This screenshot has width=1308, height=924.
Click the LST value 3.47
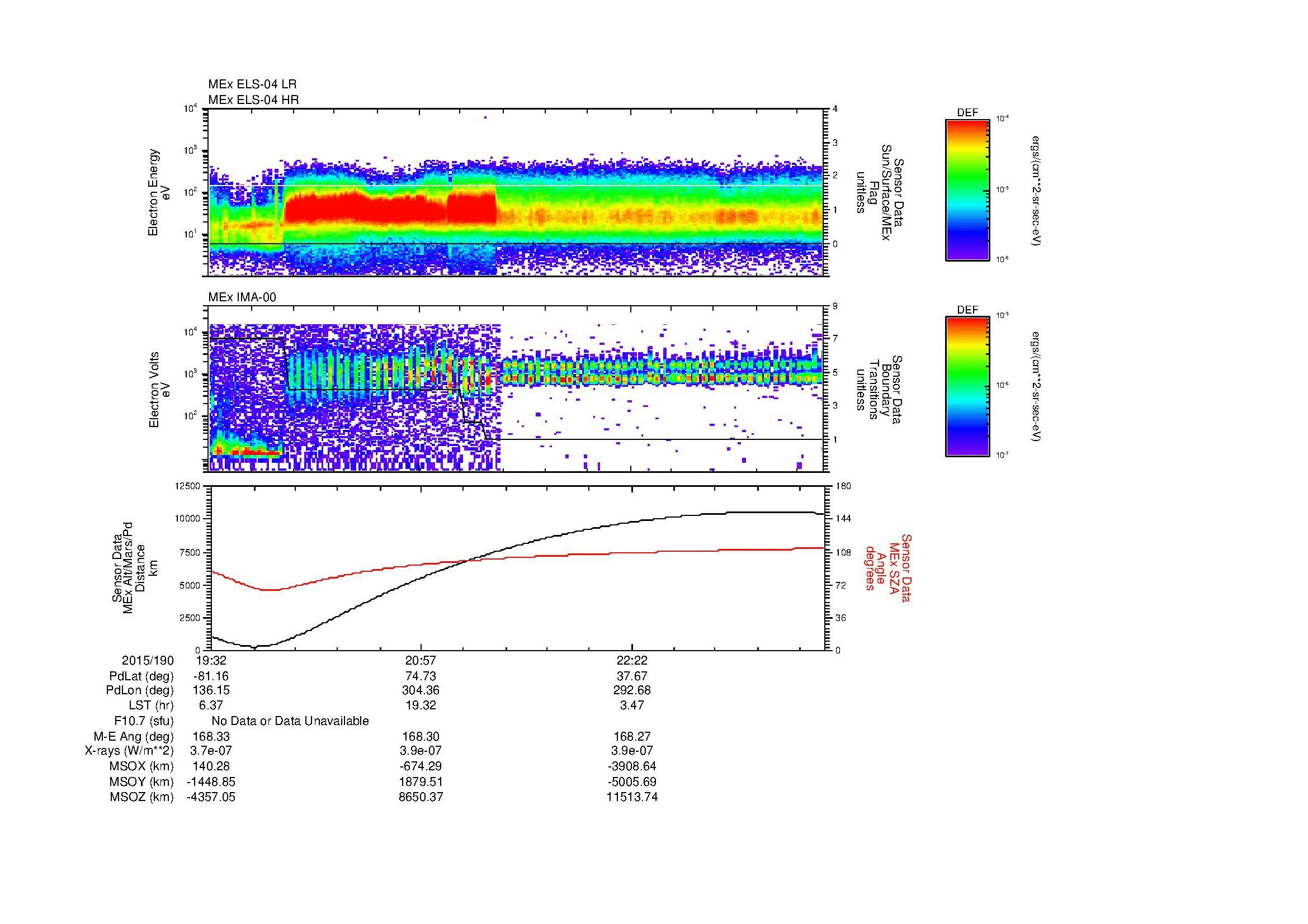632,705
